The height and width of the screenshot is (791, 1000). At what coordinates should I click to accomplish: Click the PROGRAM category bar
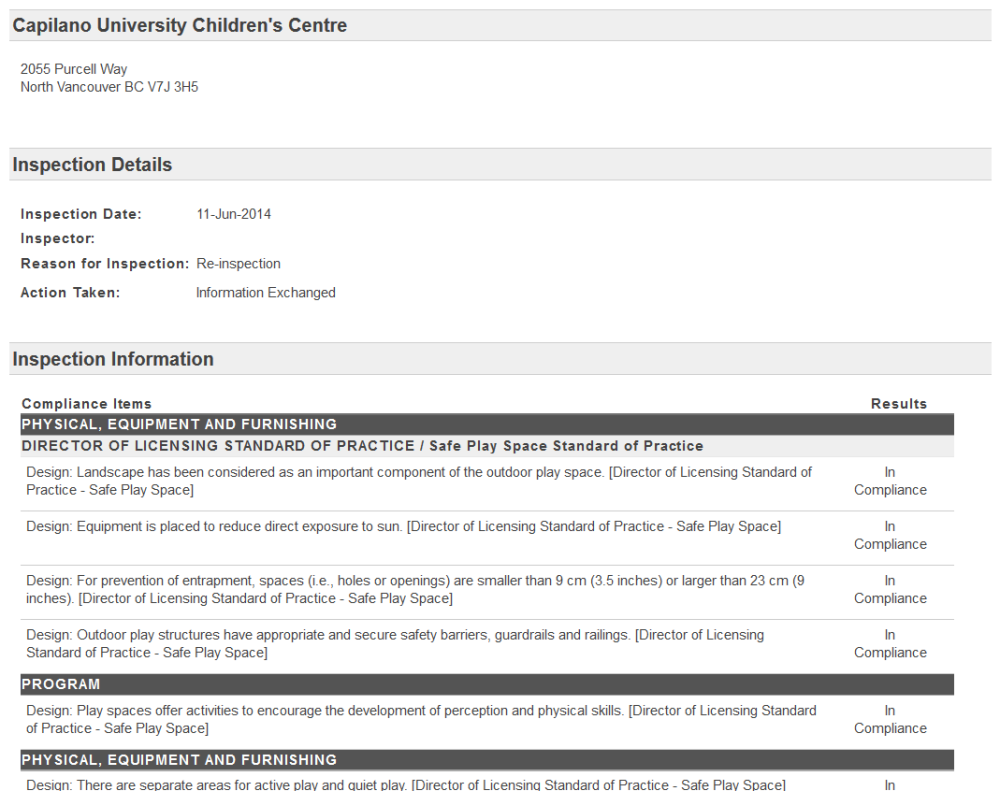[61, 685]
